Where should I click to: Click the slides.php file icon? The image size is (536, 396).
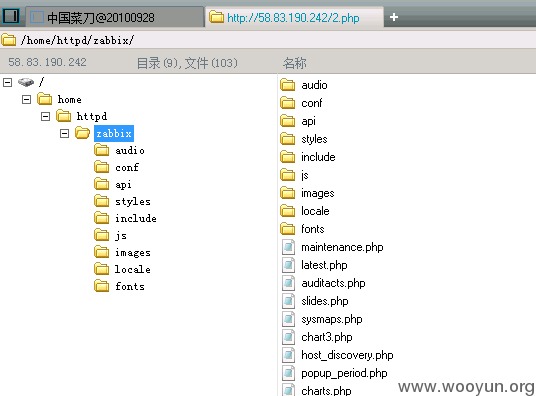(x=288, y=301)
